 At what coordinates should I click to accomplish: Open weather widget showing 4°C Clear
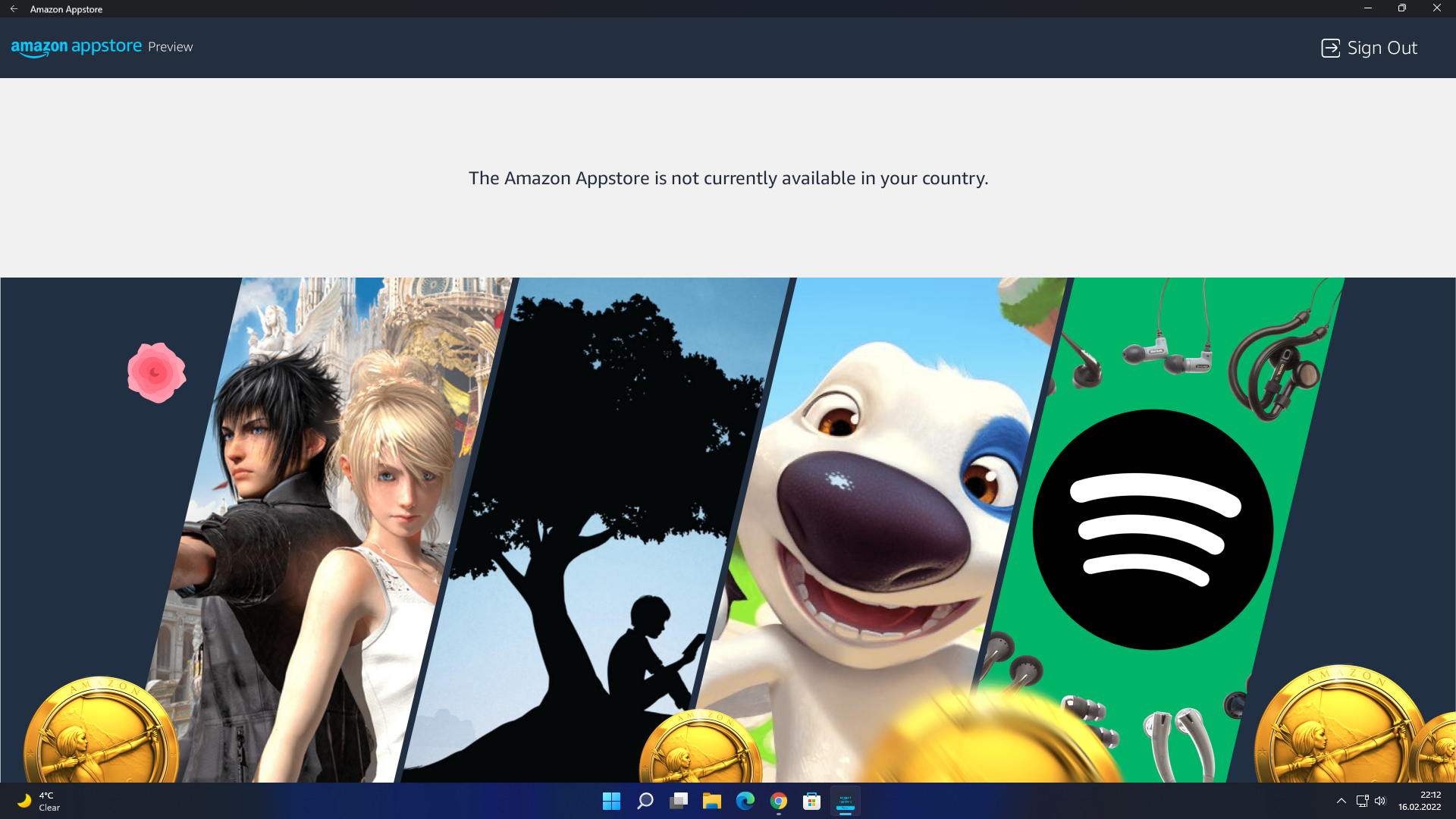39,801
